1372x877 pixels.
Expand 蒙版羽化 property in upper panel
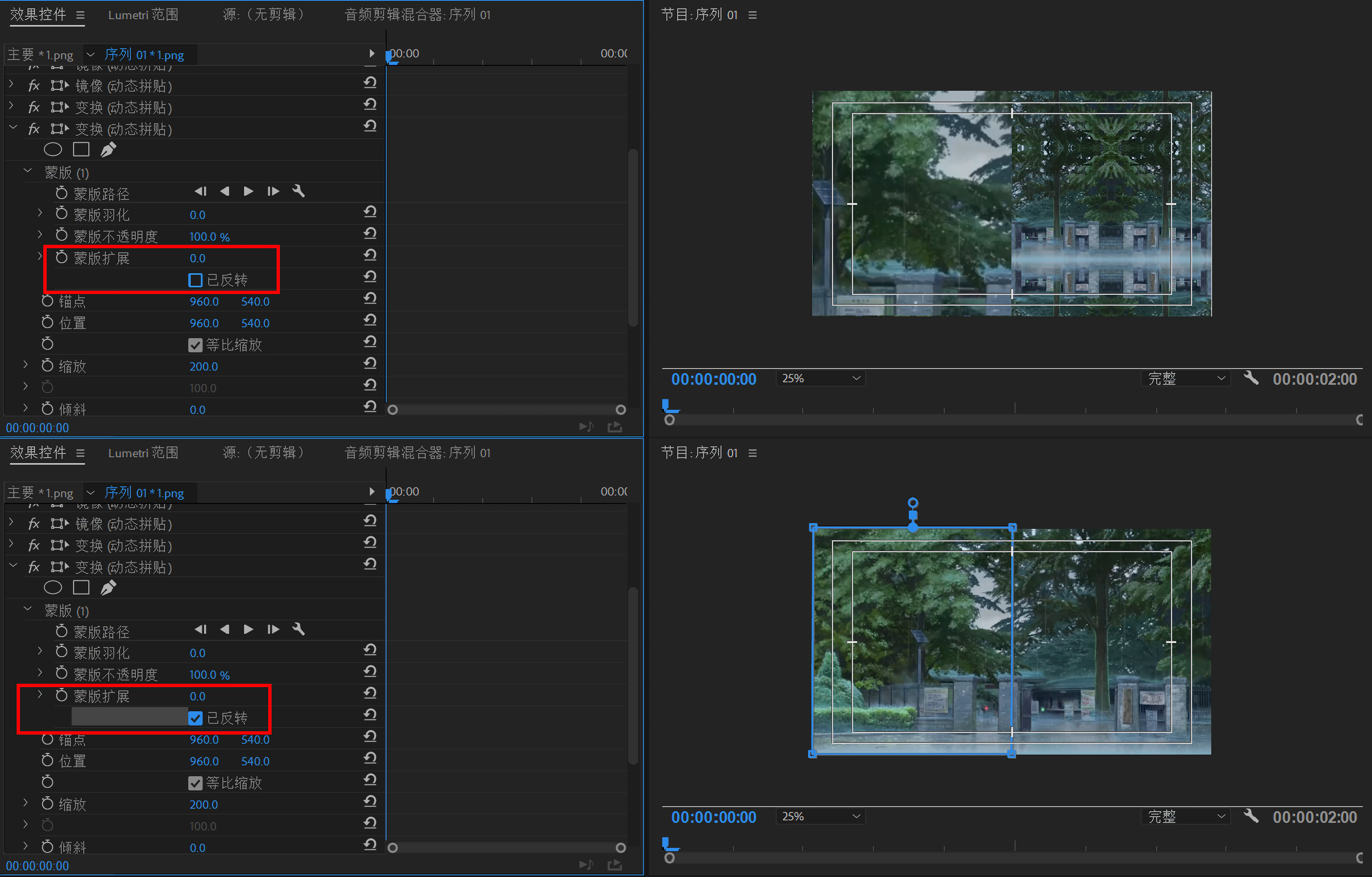pyautogui.click(x=40, y=213)
